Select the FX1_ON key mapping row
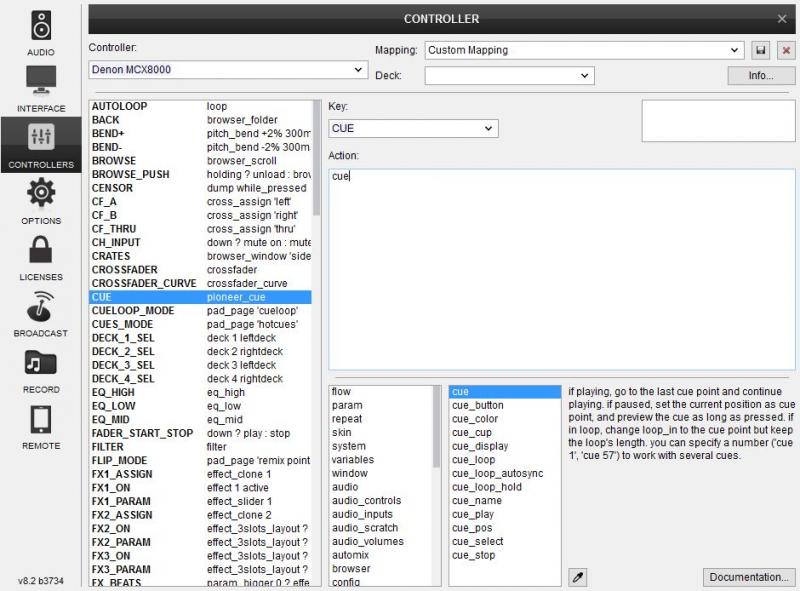The image size is (800, 591). point(200,487)
